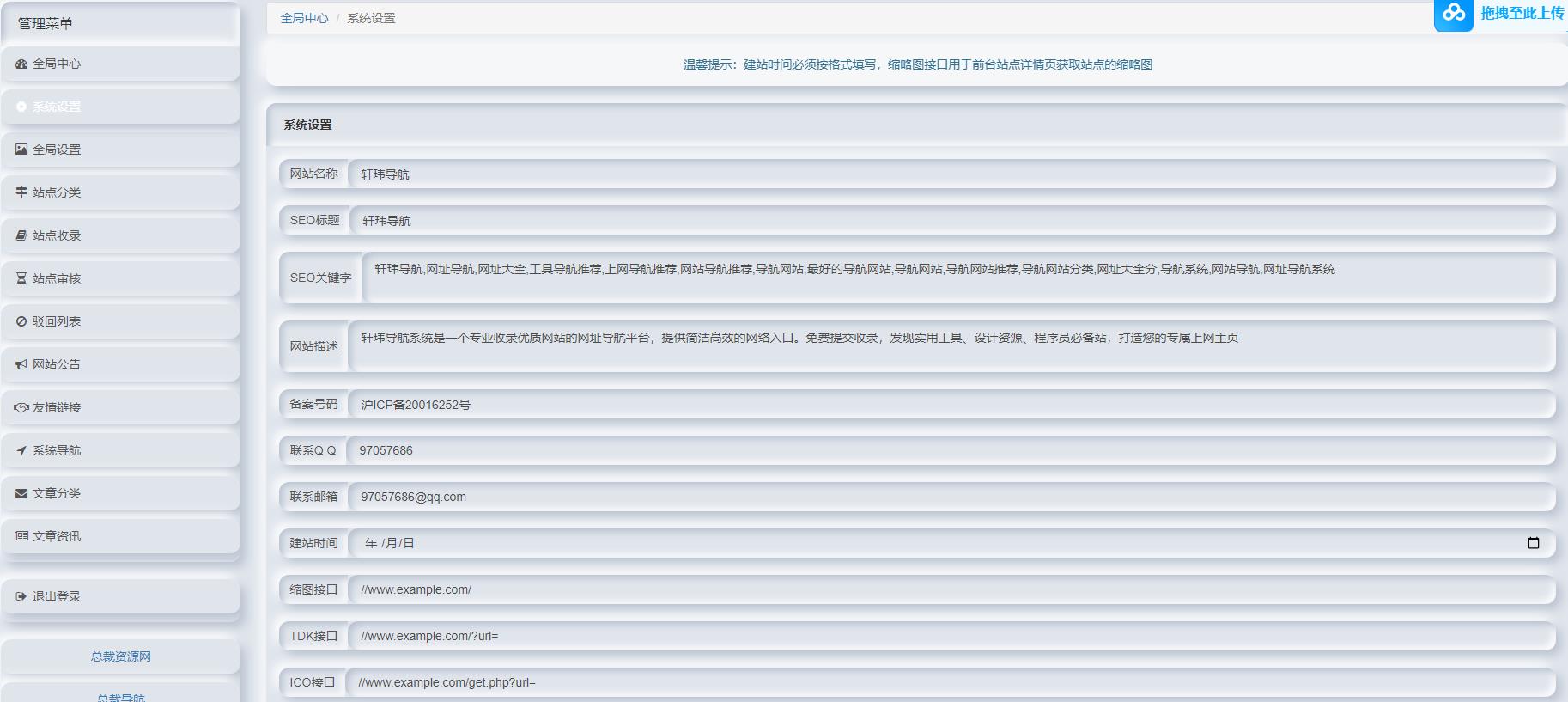Screen dimensions: 1568x702
Task: Click the 联系邮箱 input field
Action: [951, 497]
